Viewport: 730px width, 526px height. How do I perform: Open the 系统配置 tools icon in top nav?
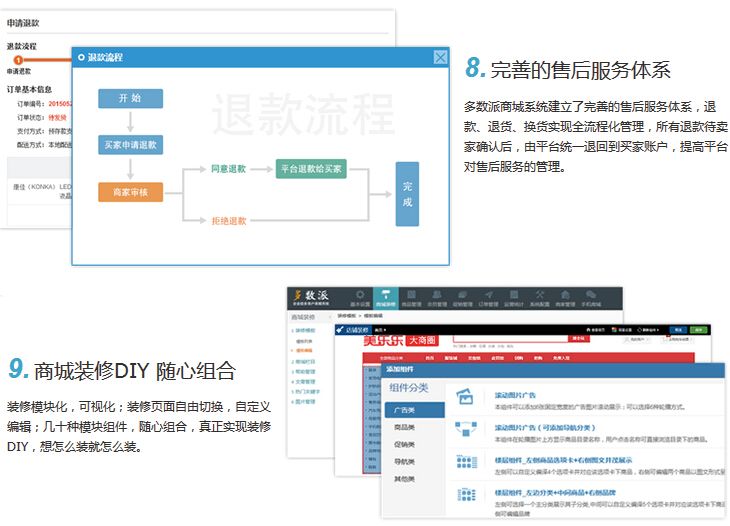pyautogui.click(x=540, y=298)
